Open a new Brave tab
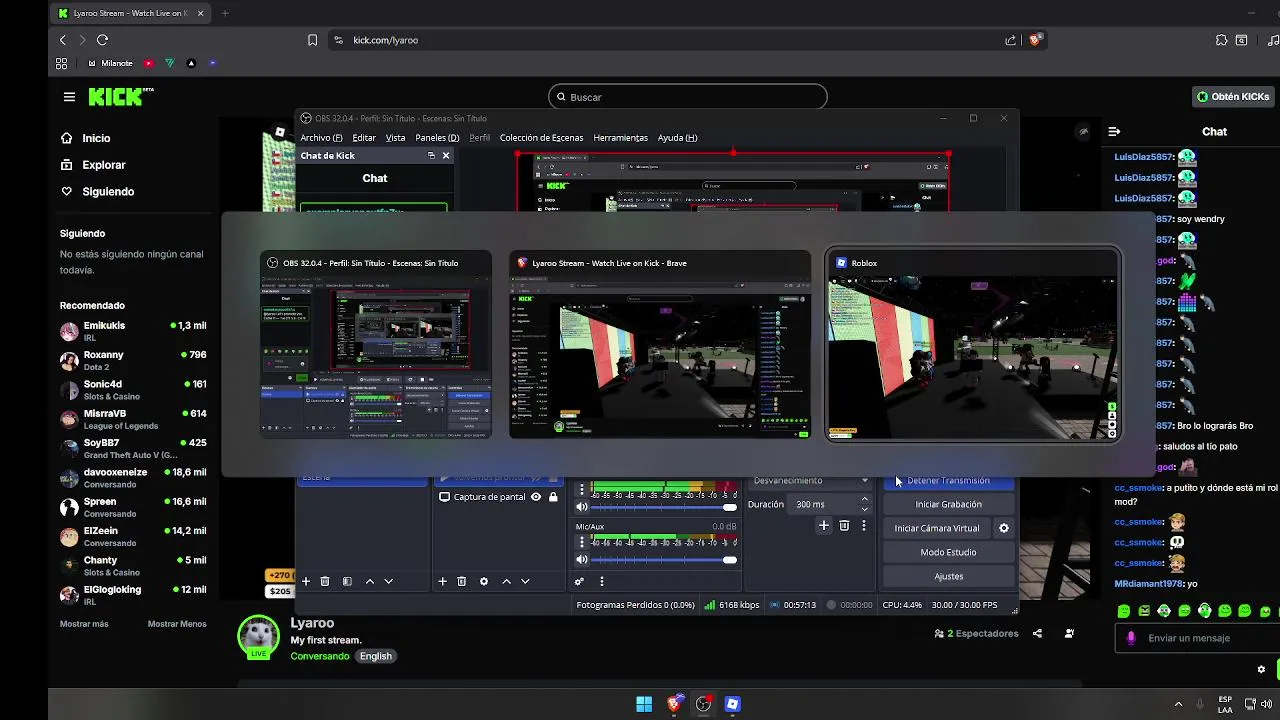Image resolution: width=1280 pixels, height=720 pixels. click(225, 13)
